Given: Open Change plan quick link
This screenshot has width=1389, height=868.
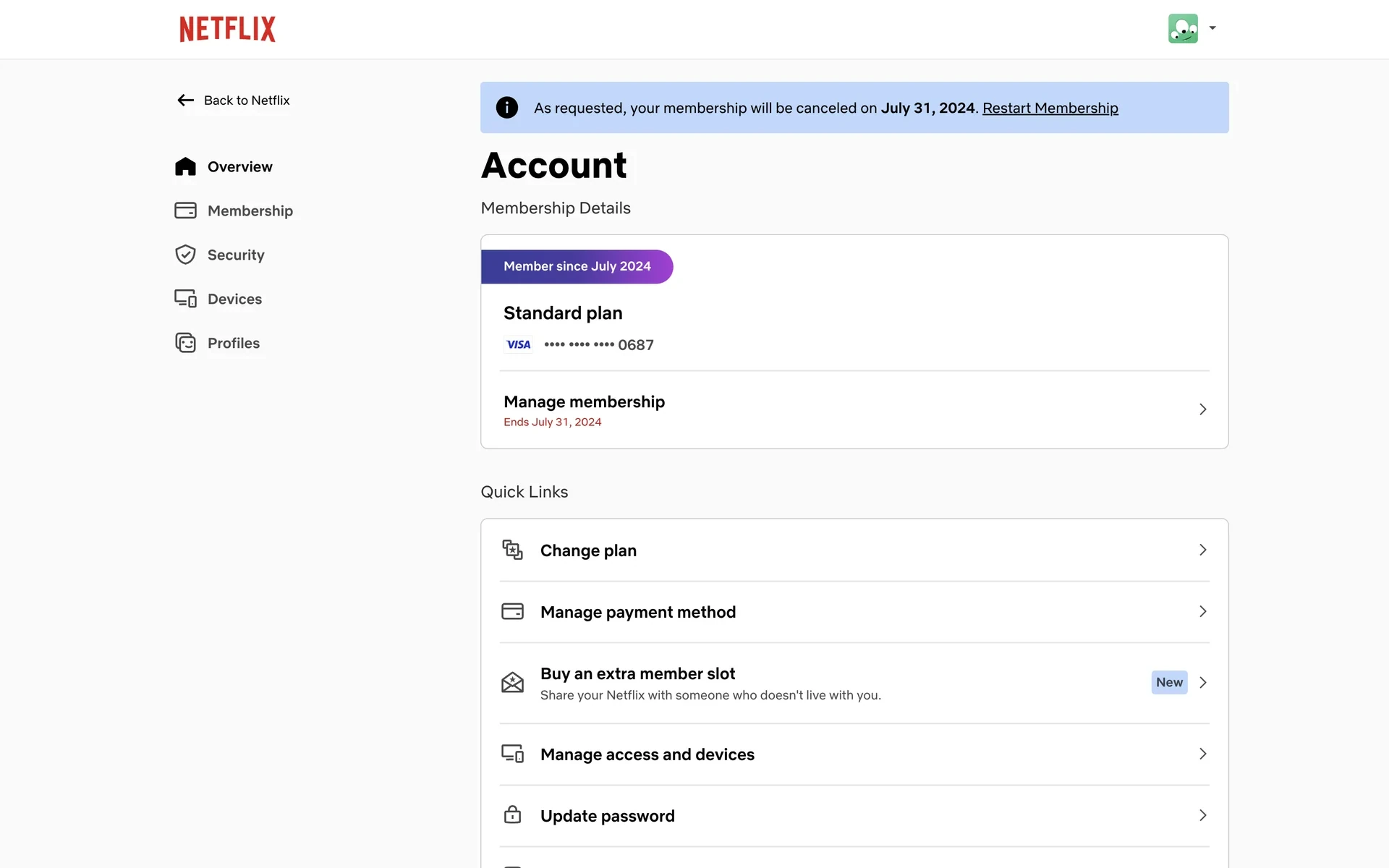Looking at the screenshot, I should [854, 550].
